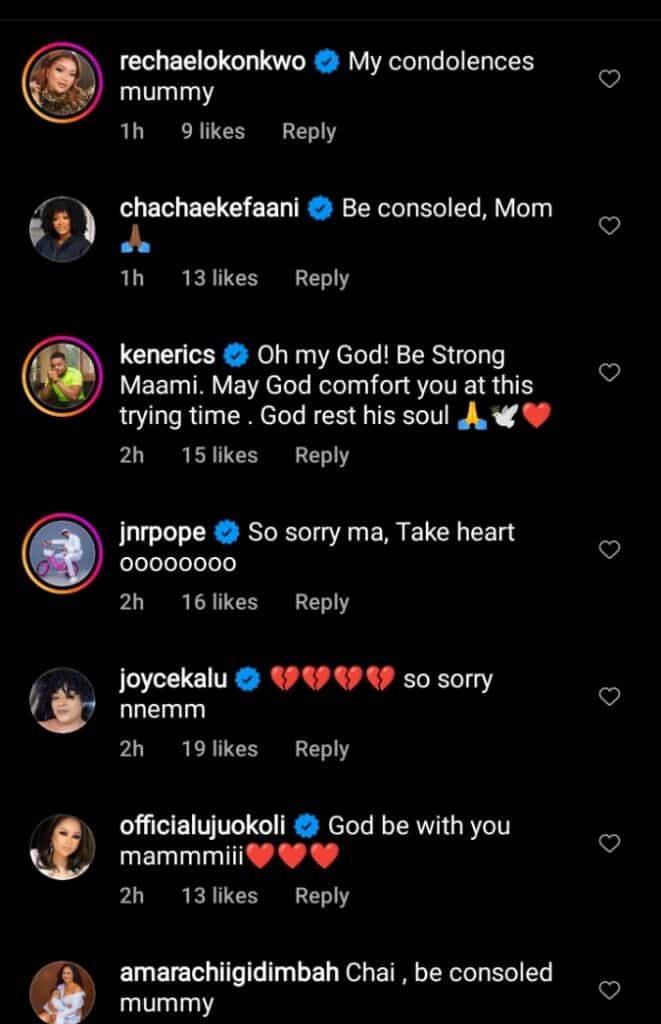Open kenerics' story ring avatar
Viewport: 661px width, 1024px height.
[61, 374]
